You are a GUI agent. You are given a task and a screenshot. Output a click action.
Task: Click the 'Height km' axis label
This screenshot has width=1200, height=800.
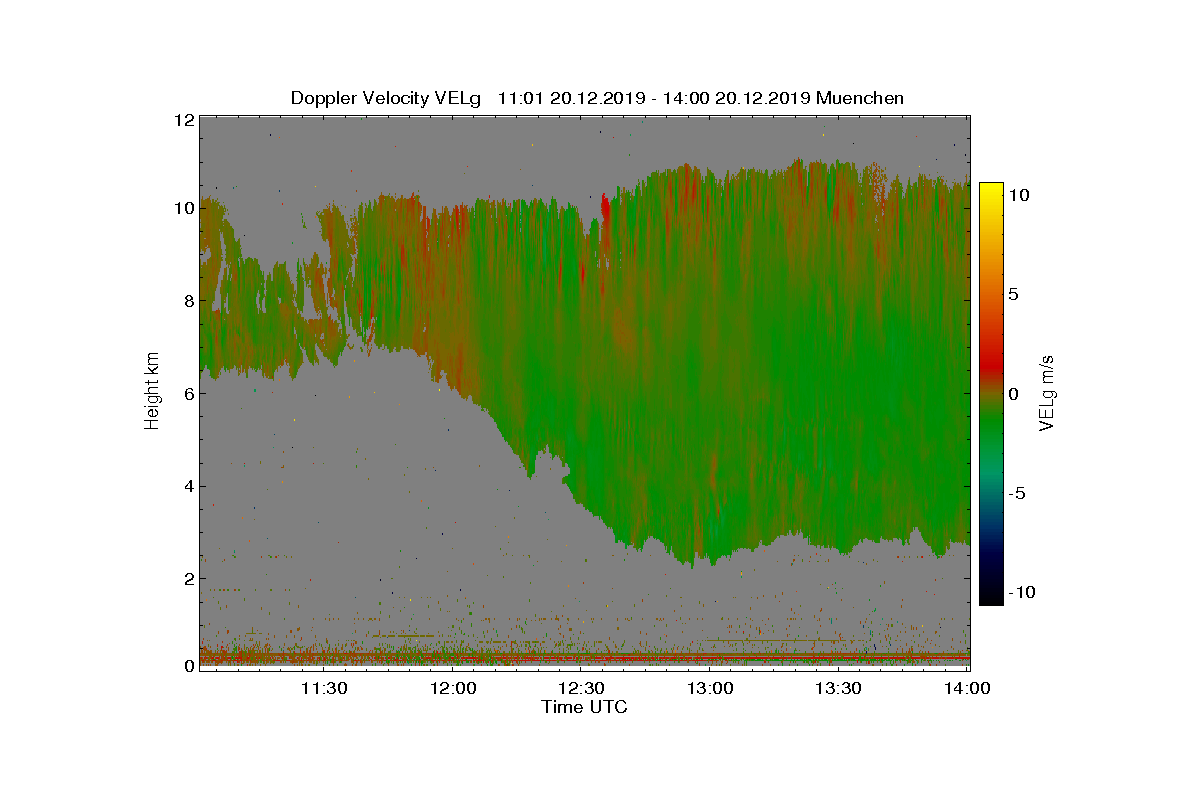point(152,393)
